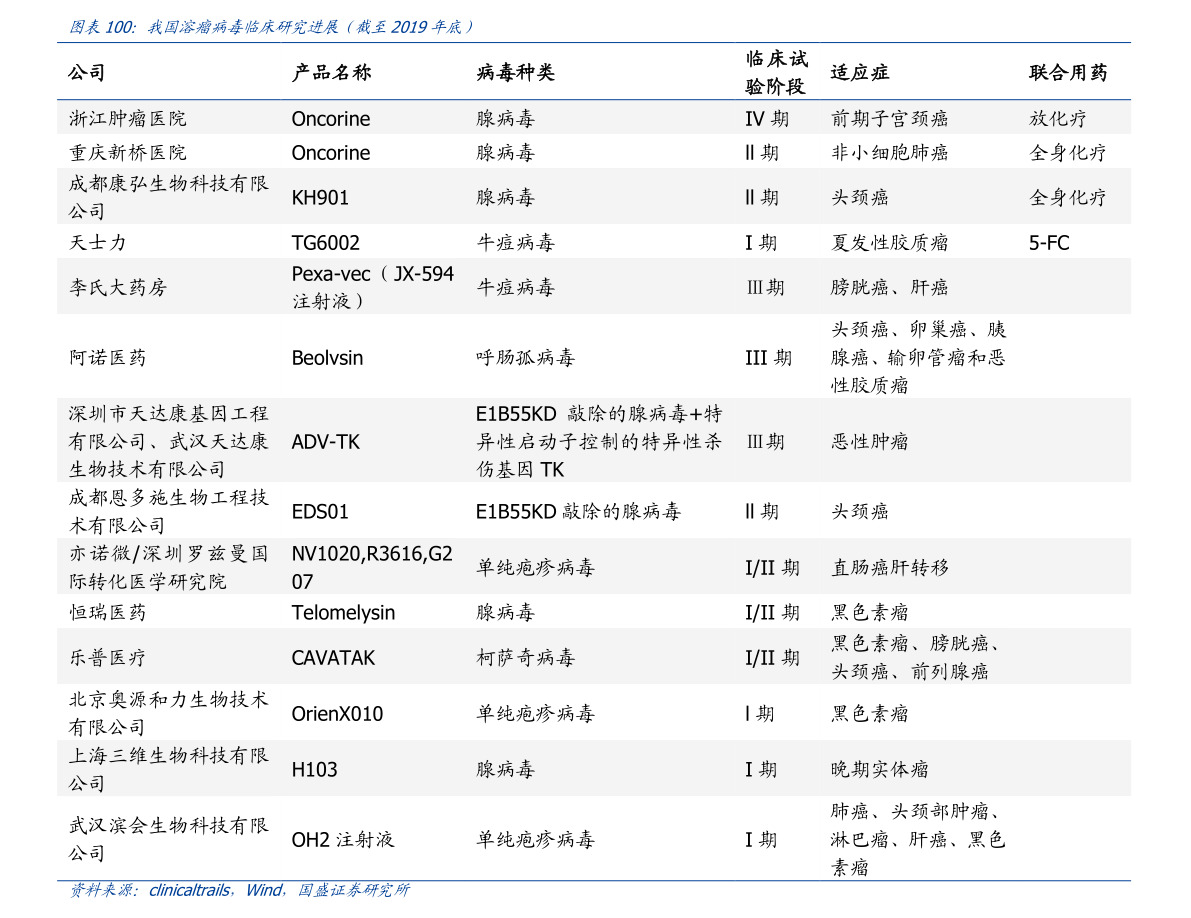Select the column header '公司'

[87, 73]
